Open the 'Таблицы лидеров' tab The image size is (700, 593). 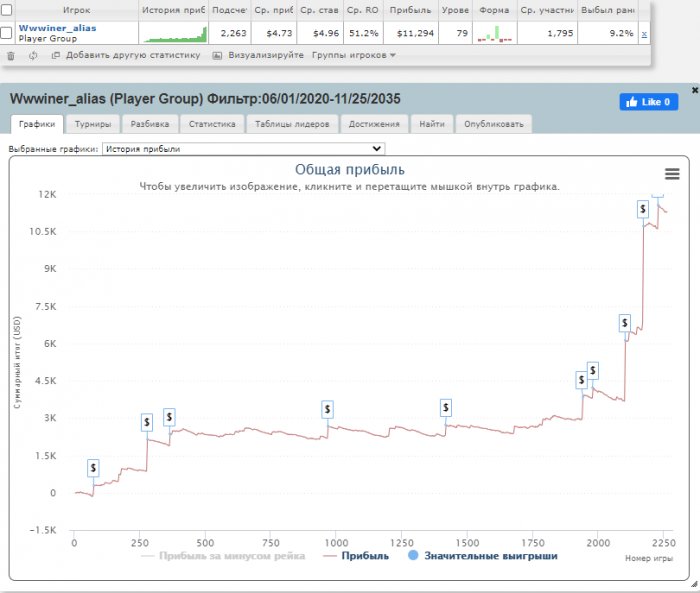click(292, 124)
